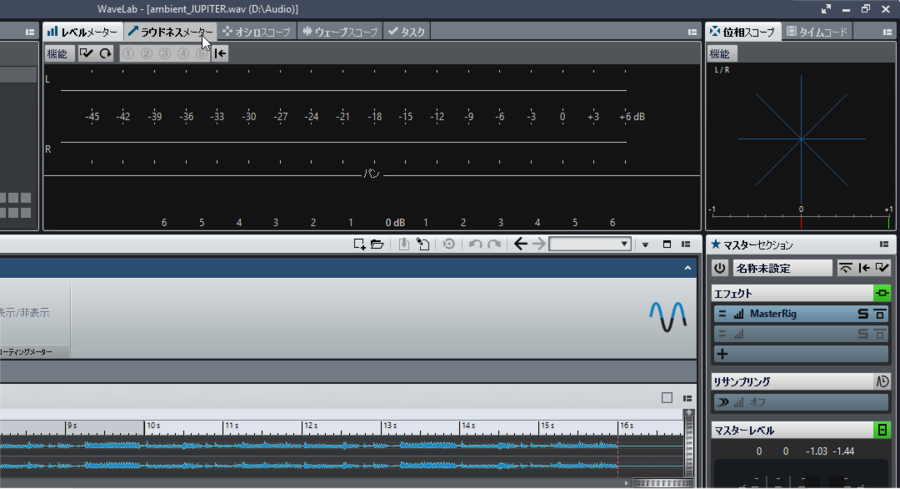This screenshot has width=900, height=489.
Task: Click the meter reset circular arrow icon
Action: point(105,54)
